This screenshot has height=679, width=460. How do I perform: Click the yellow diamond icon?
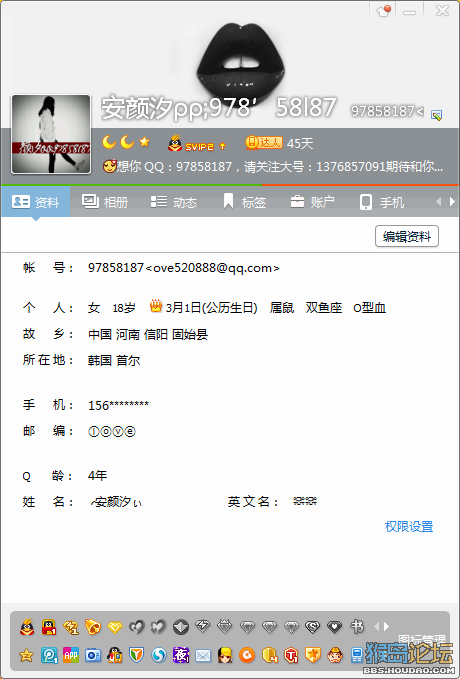[x=115, y=627]
